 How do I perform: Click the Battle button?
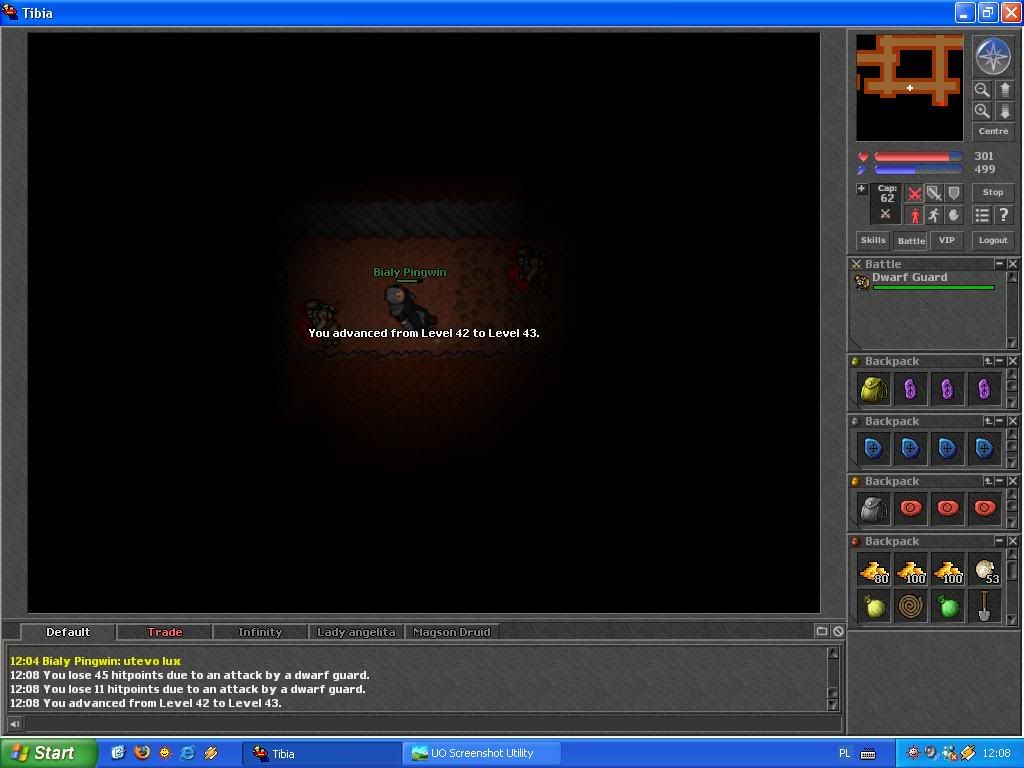click(911, 240)
